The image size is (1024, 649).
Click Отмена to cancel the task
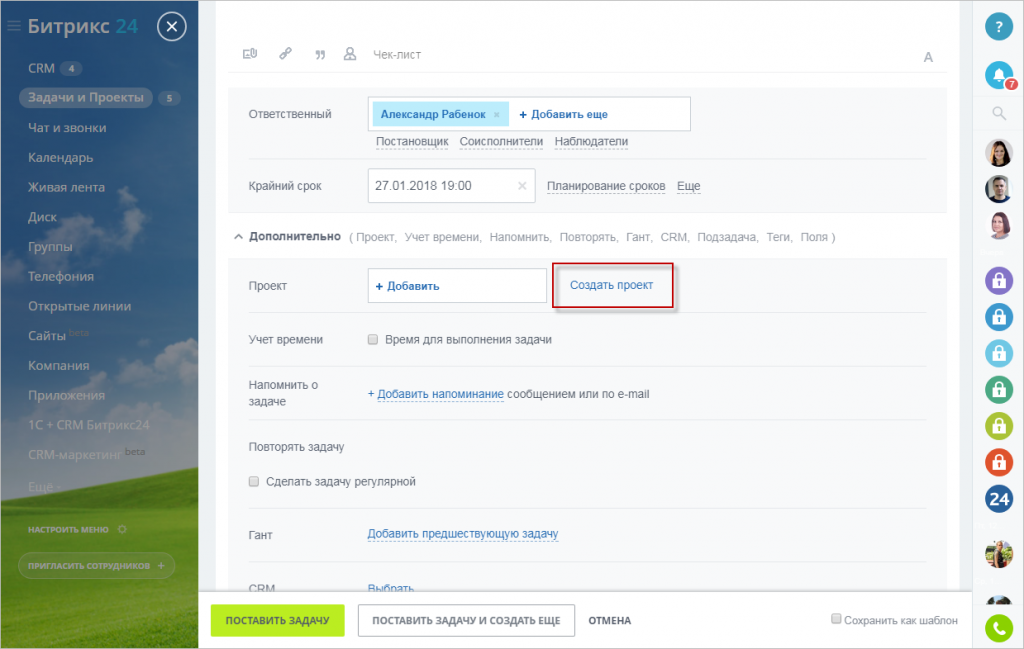tap(609, 620)
